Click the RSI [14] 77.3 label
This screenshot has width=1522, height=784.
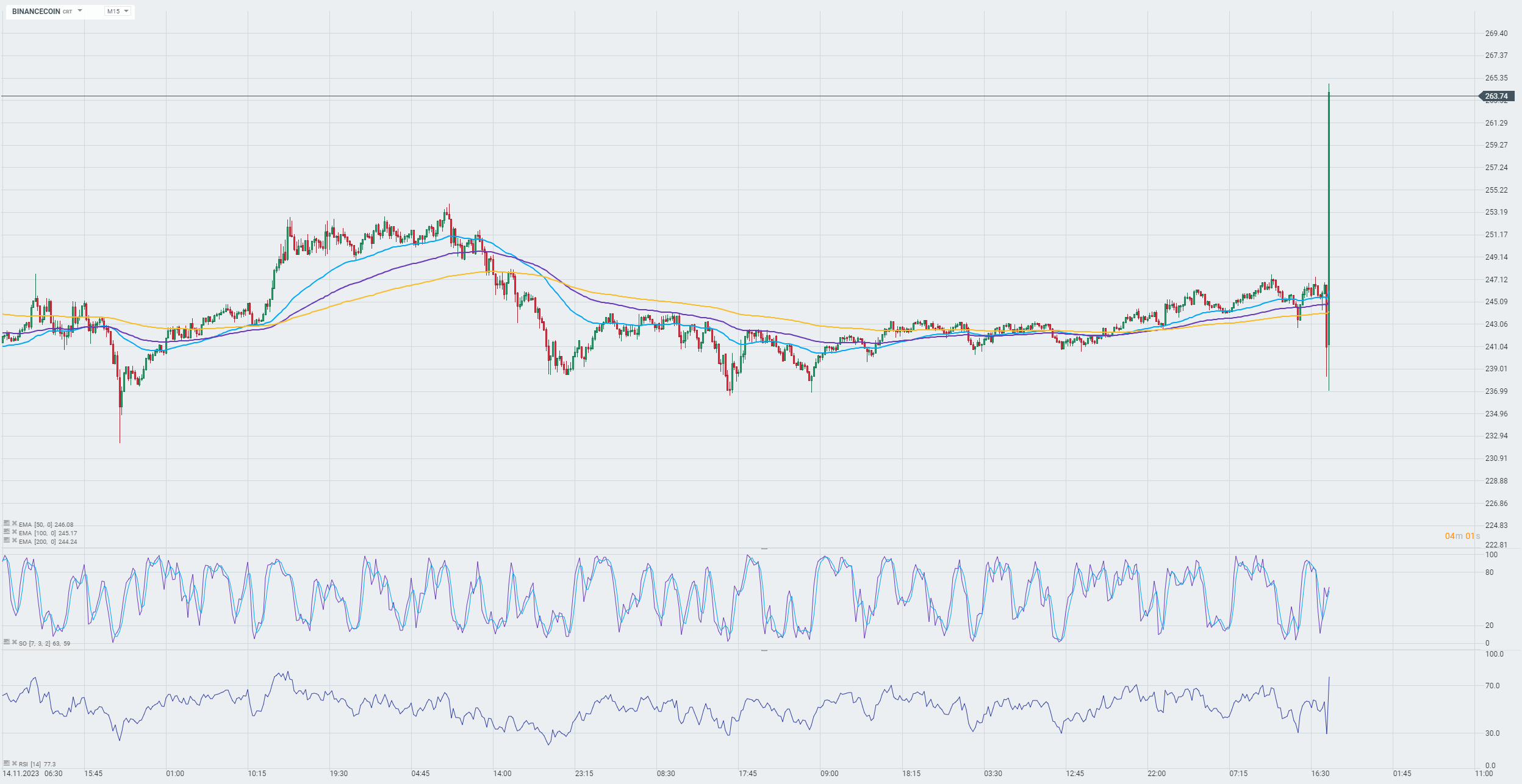tap(37, 764)
